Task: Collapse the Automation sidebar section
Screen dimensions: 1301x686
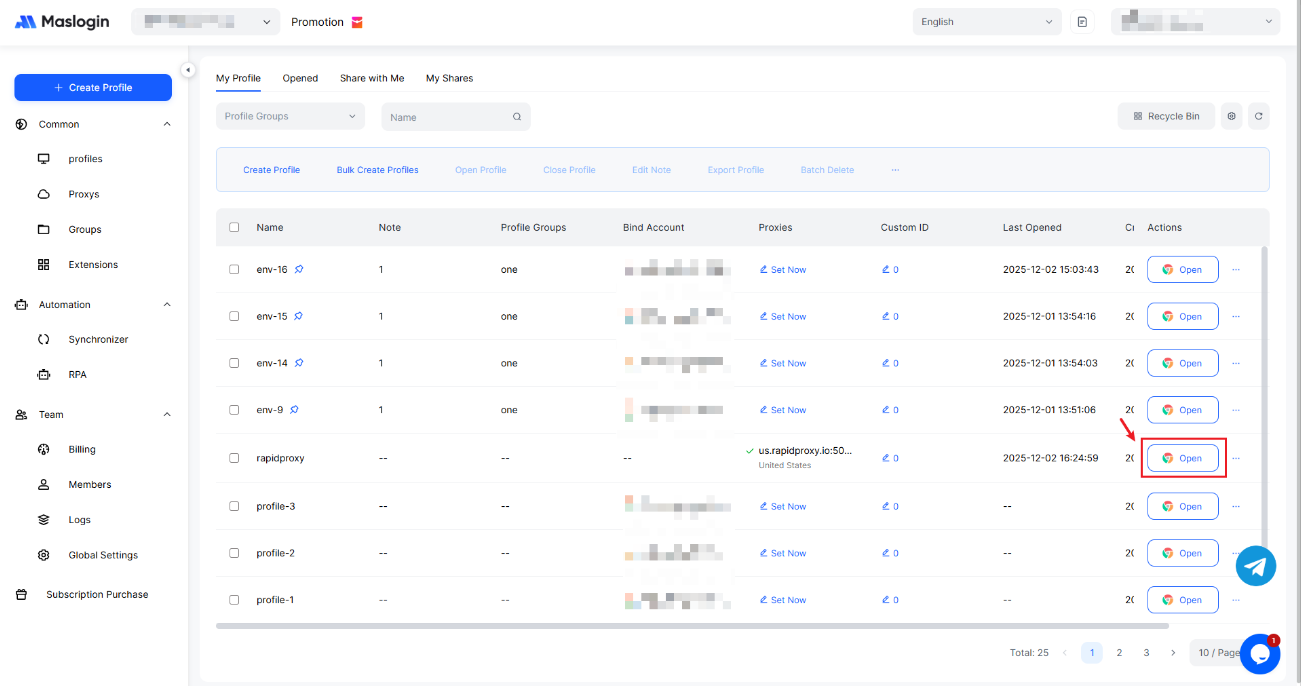Action: [x=166, y=305]
